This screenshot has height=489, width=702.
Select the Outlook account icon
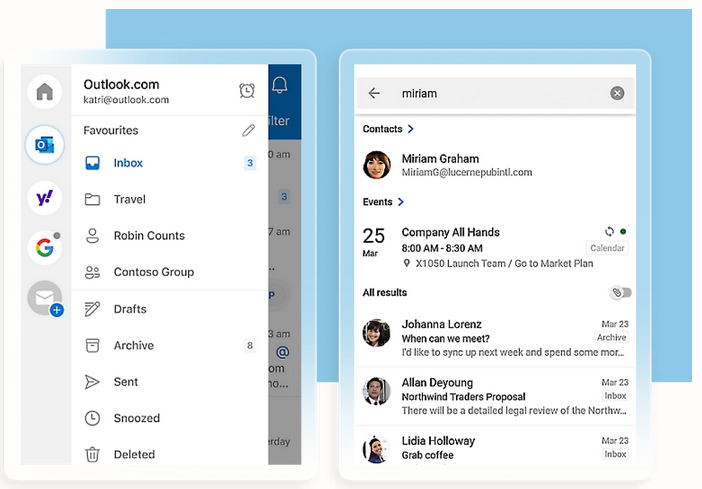[45, 145]
